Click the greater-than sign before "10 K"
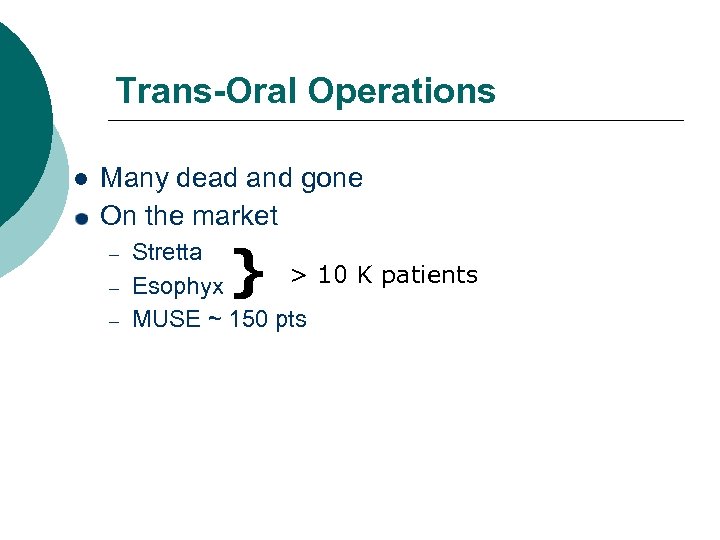 [x=298, y=275]
